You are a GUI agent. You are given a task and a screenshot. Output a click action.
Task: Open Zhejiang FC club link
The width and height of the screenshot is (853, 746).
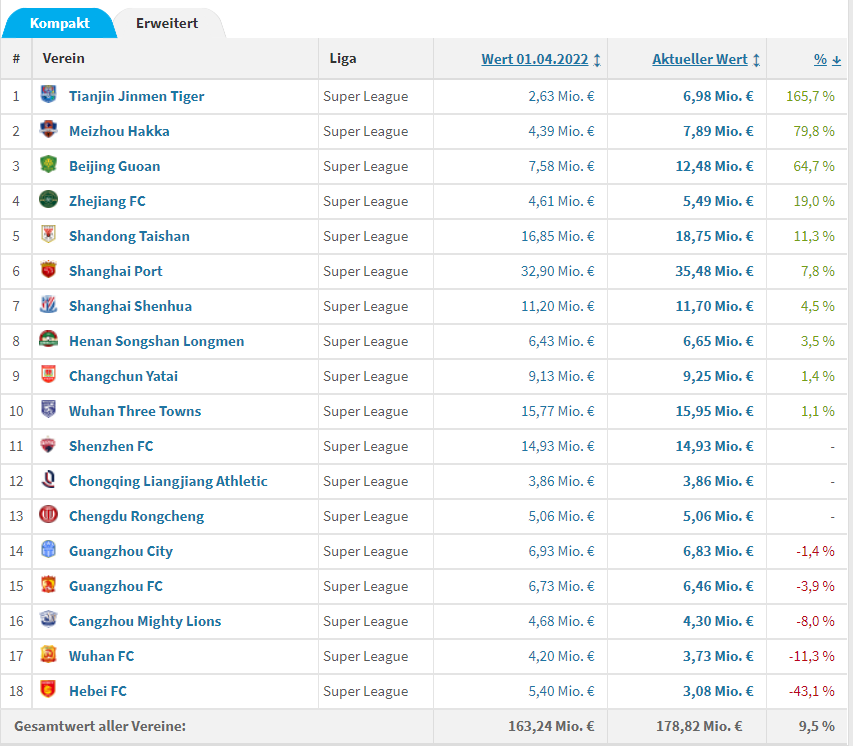coord(107,201)
